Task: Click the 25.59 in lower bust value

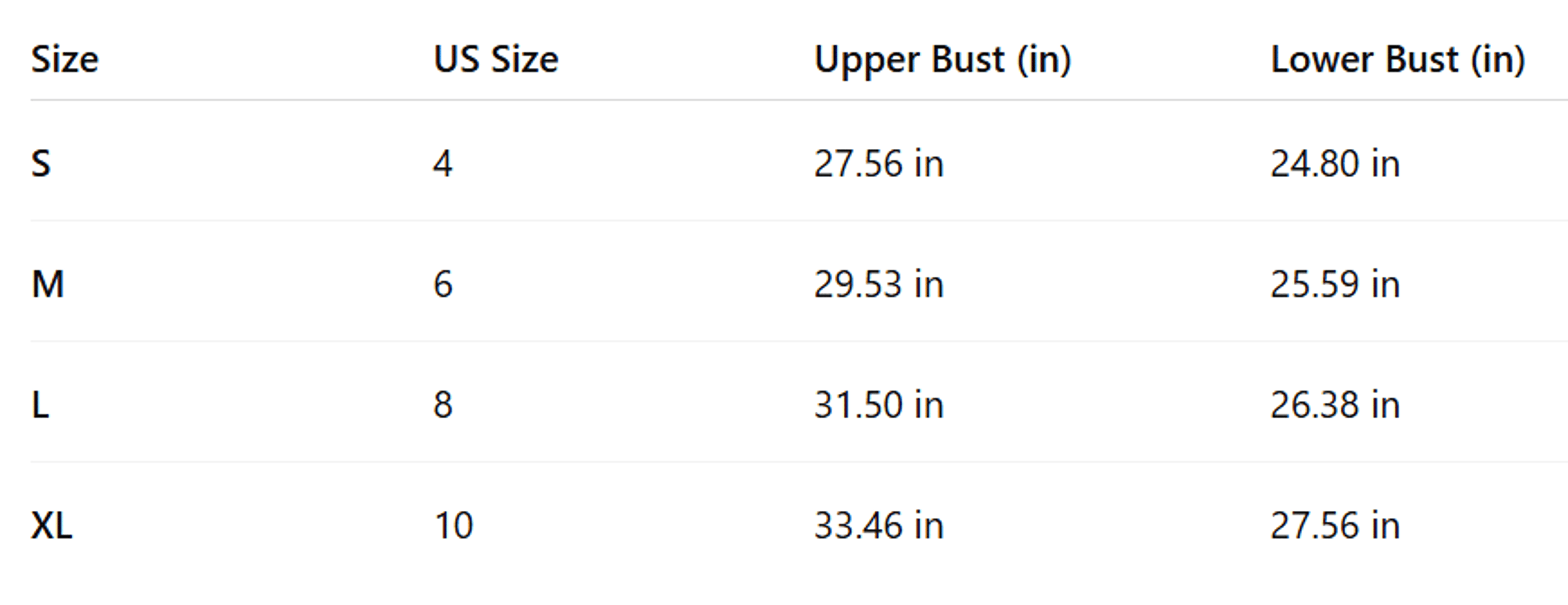Action: pos(1335,284)
